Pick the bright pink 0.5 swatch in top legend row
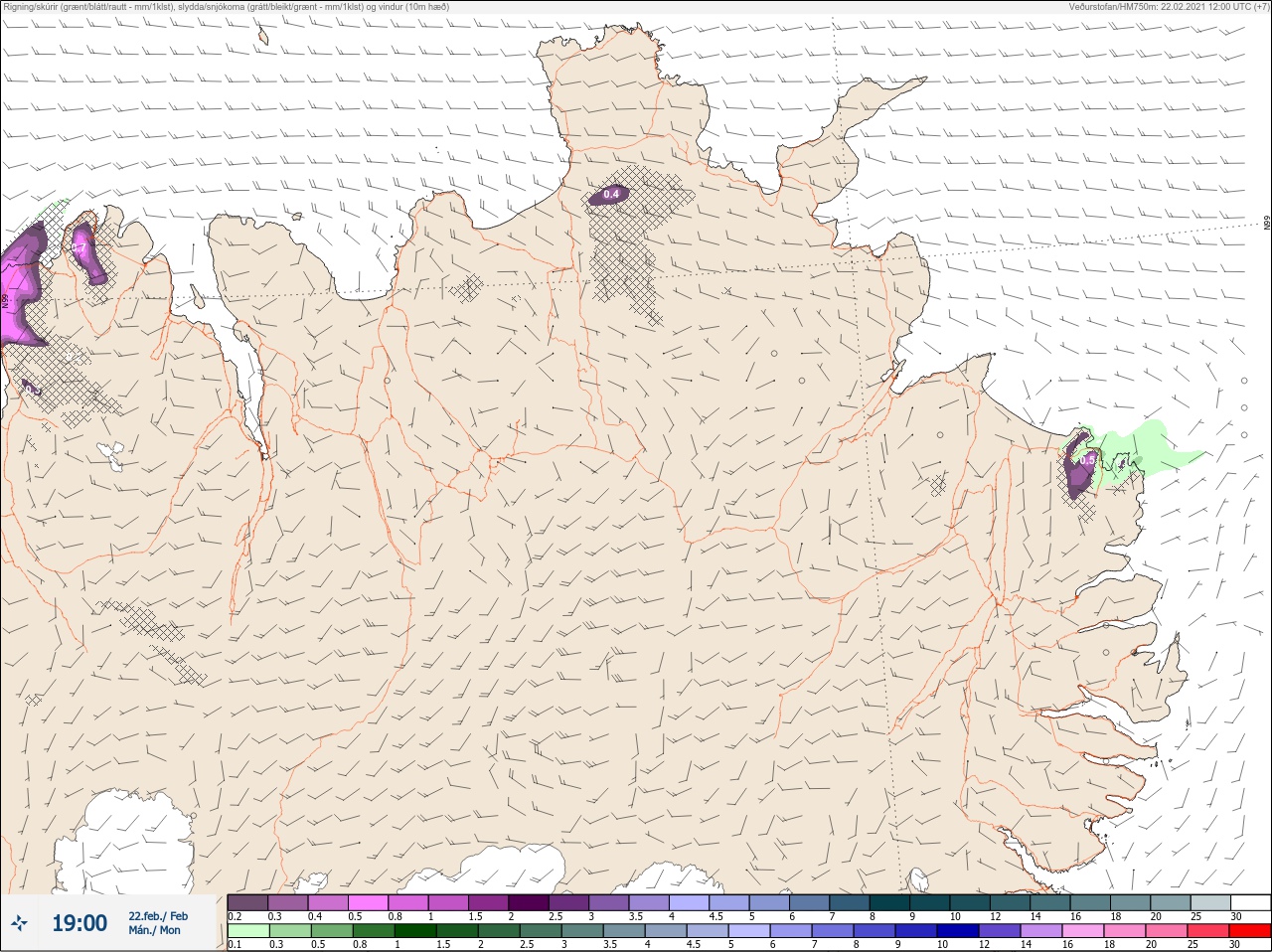 click(x=369, y=902)
